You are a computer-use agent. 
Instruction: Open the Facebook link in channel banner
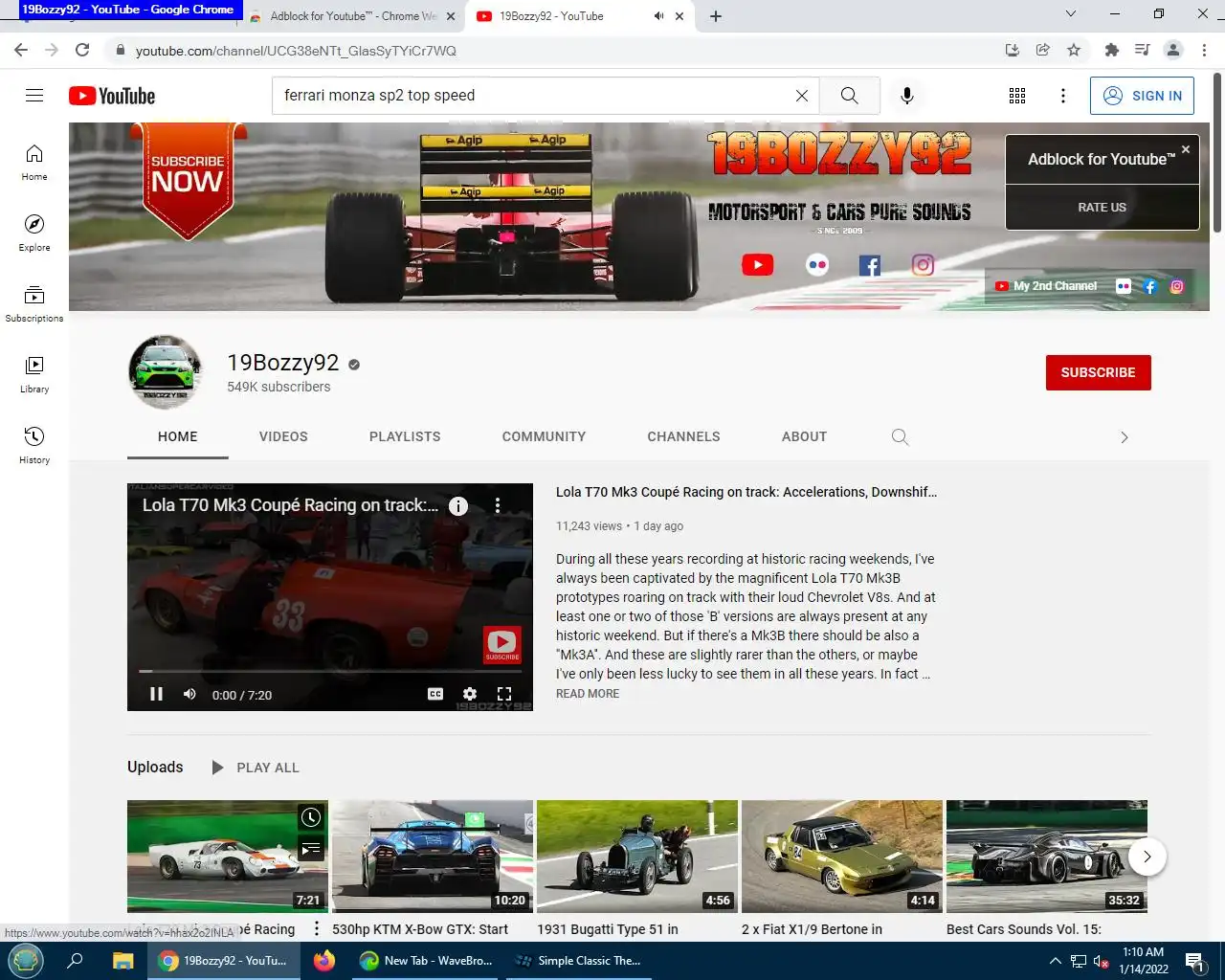pyautogui.click(x=870, y=265)
